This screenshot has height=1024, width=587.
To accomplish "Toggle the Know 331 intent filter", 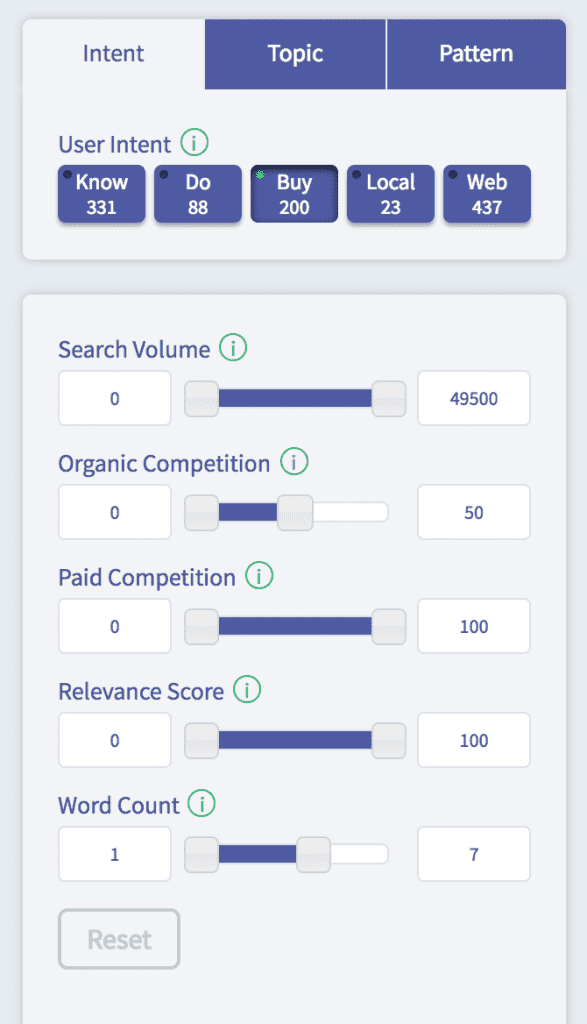I will point(102,194).
